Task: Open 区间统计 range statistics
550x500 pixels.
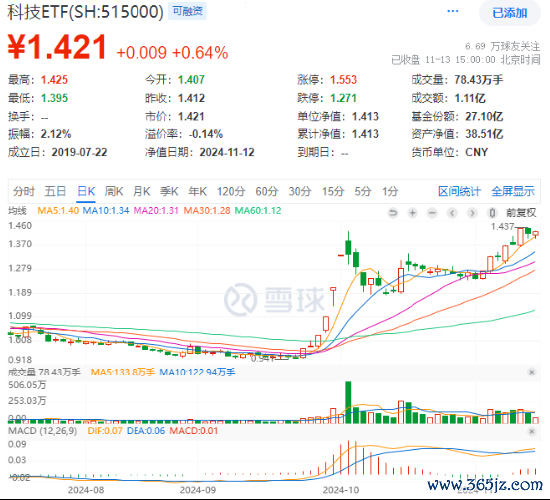Action: point(459,192)
